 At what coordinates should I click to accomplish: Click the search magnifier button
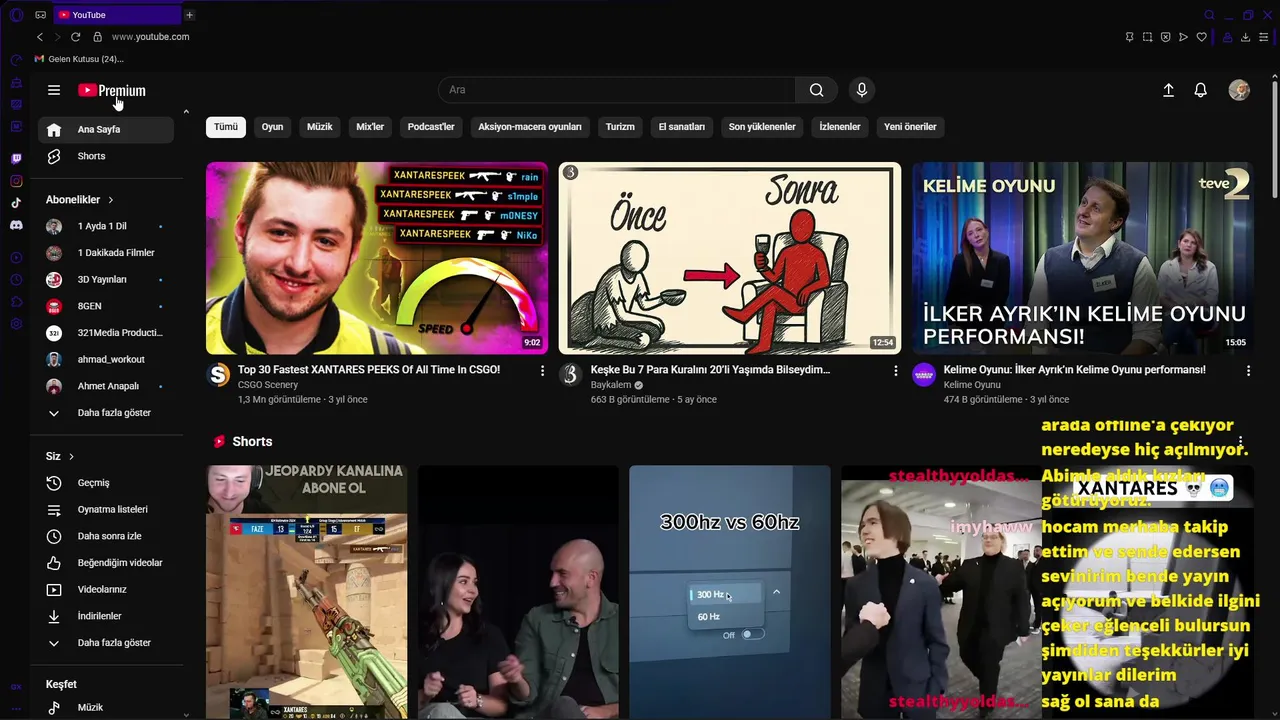pos(817,90)
